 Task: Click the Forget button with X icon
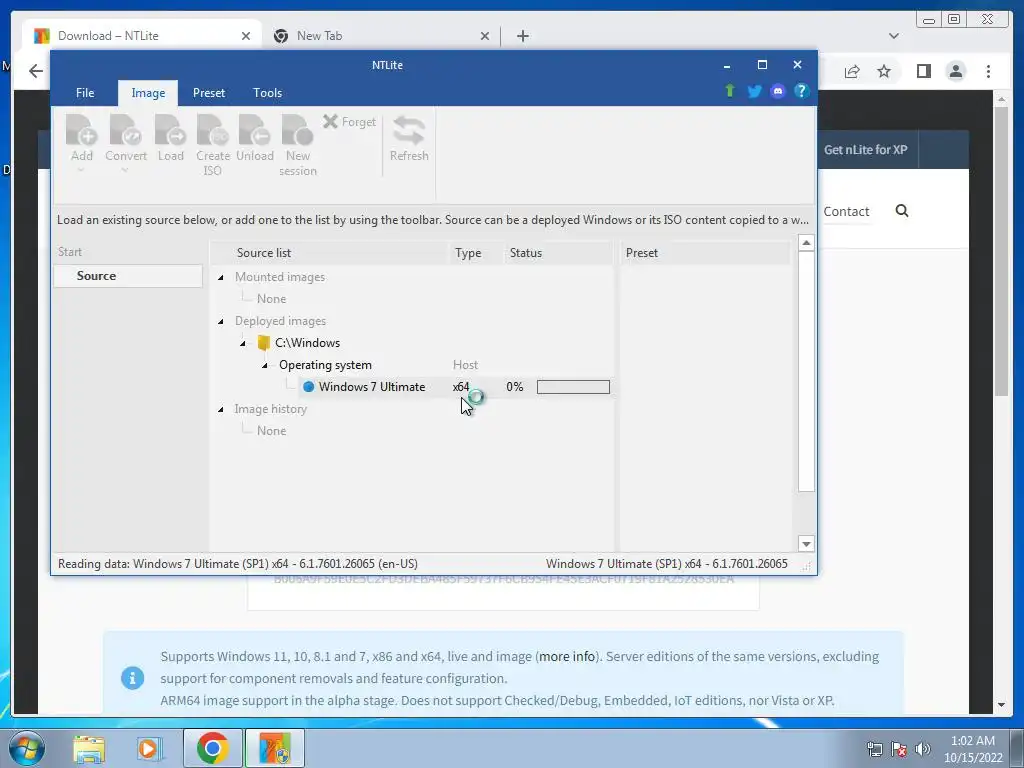point(349,121)
